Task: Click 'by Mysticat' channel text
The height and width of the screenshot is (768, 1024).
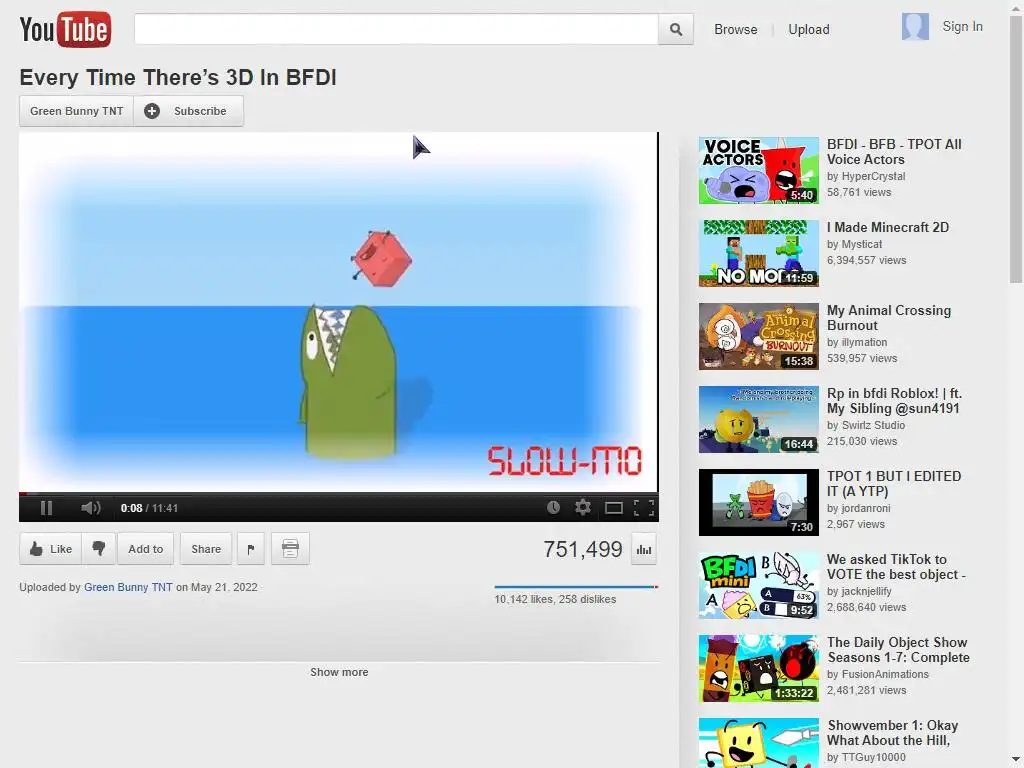Action: [x=854, y=244]
